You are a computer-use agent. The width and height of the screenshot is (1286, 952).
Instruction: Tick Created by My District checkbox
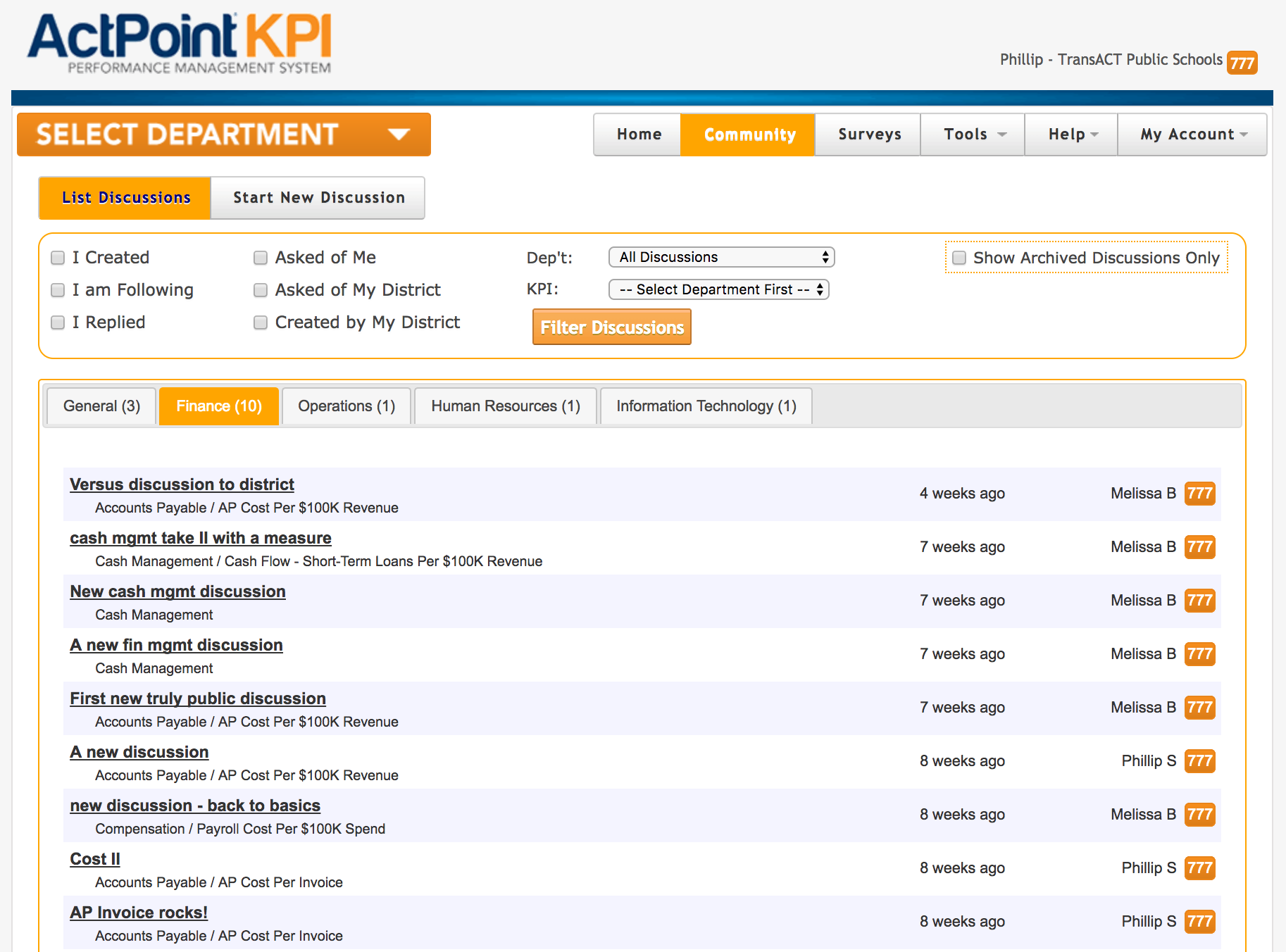tap(261, 322)
